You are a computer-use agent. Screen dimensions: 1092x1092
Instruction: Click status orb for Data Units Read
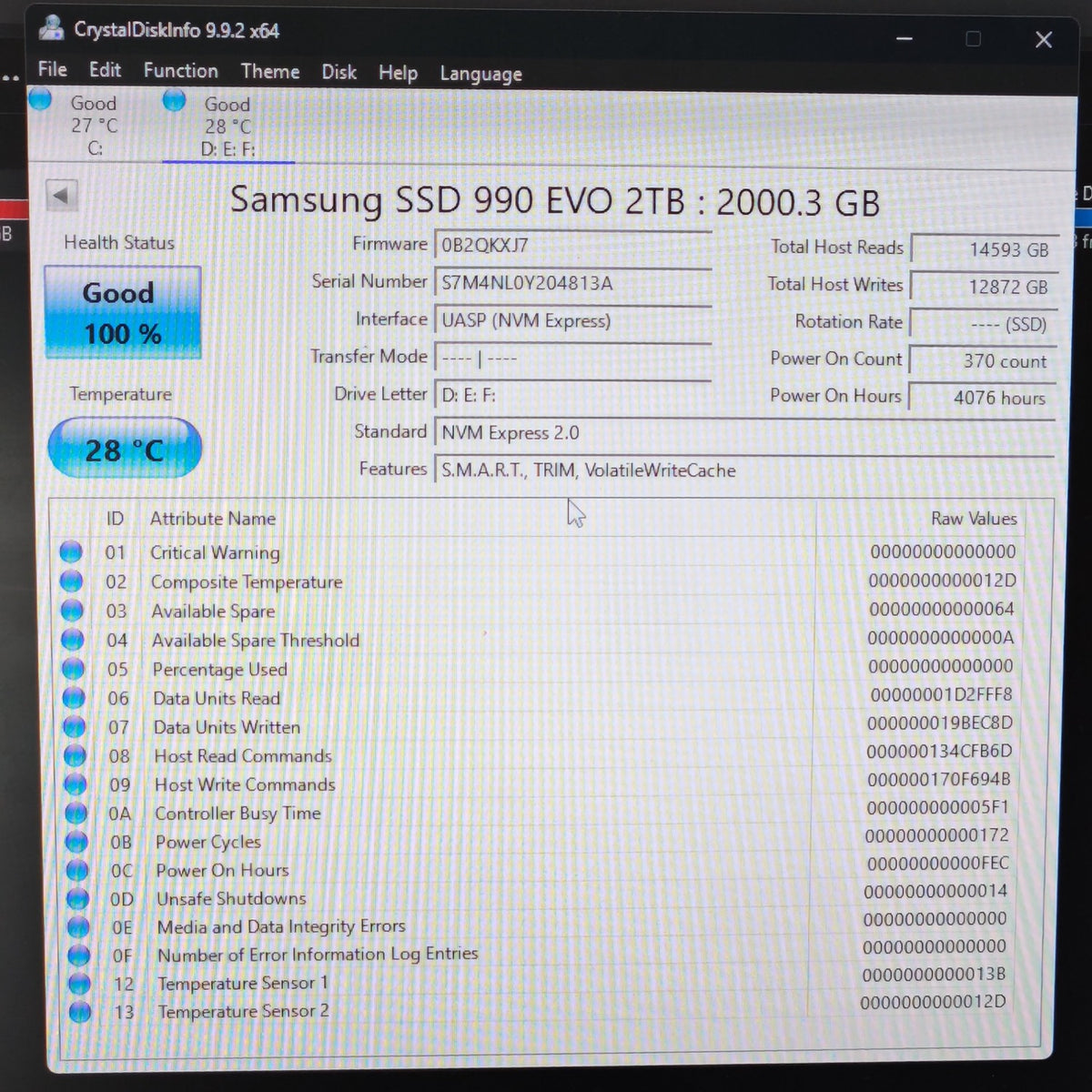point(75,697)
